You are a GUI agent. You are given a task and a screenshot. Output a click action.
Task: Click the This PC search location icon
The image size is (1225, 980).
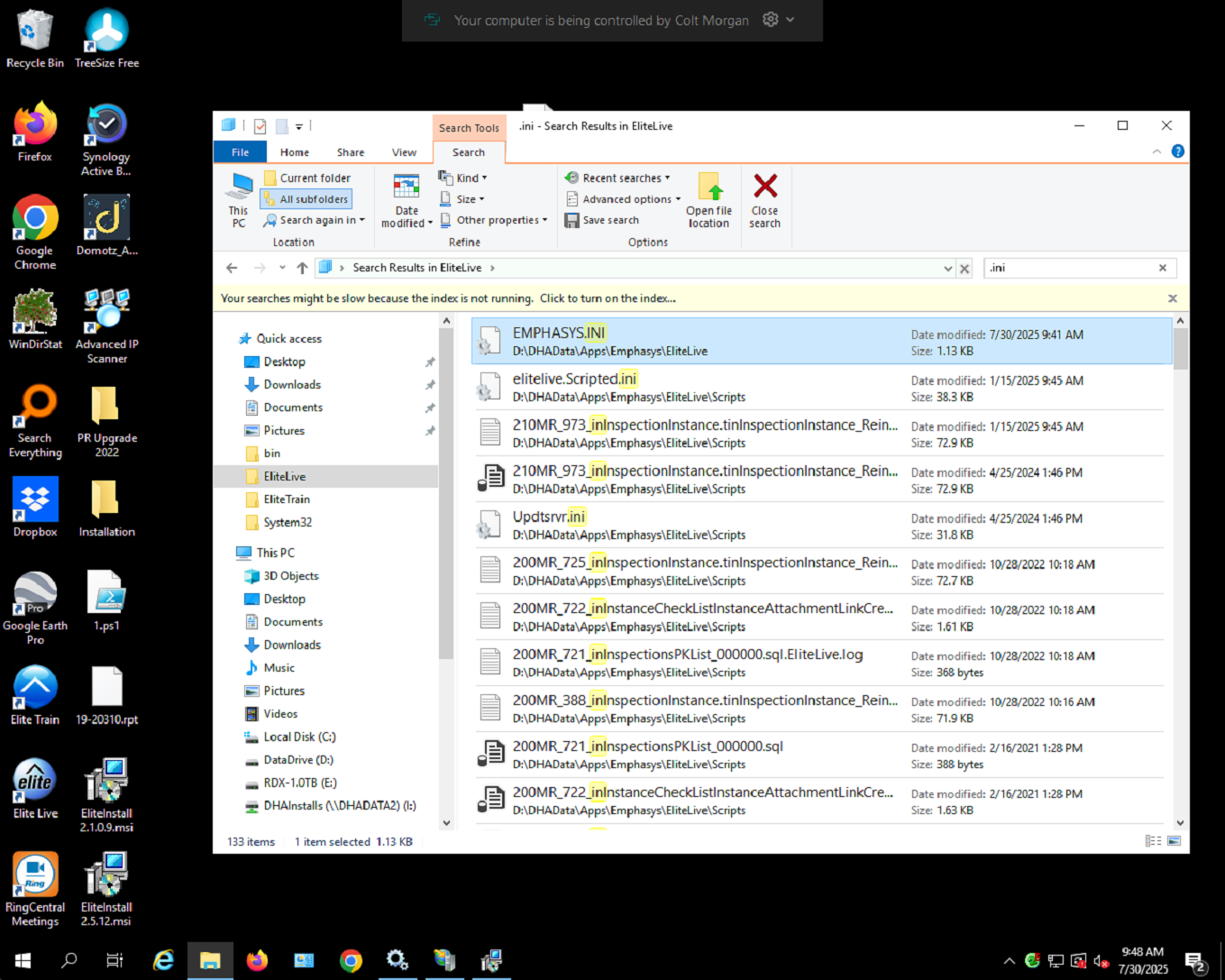239,199
